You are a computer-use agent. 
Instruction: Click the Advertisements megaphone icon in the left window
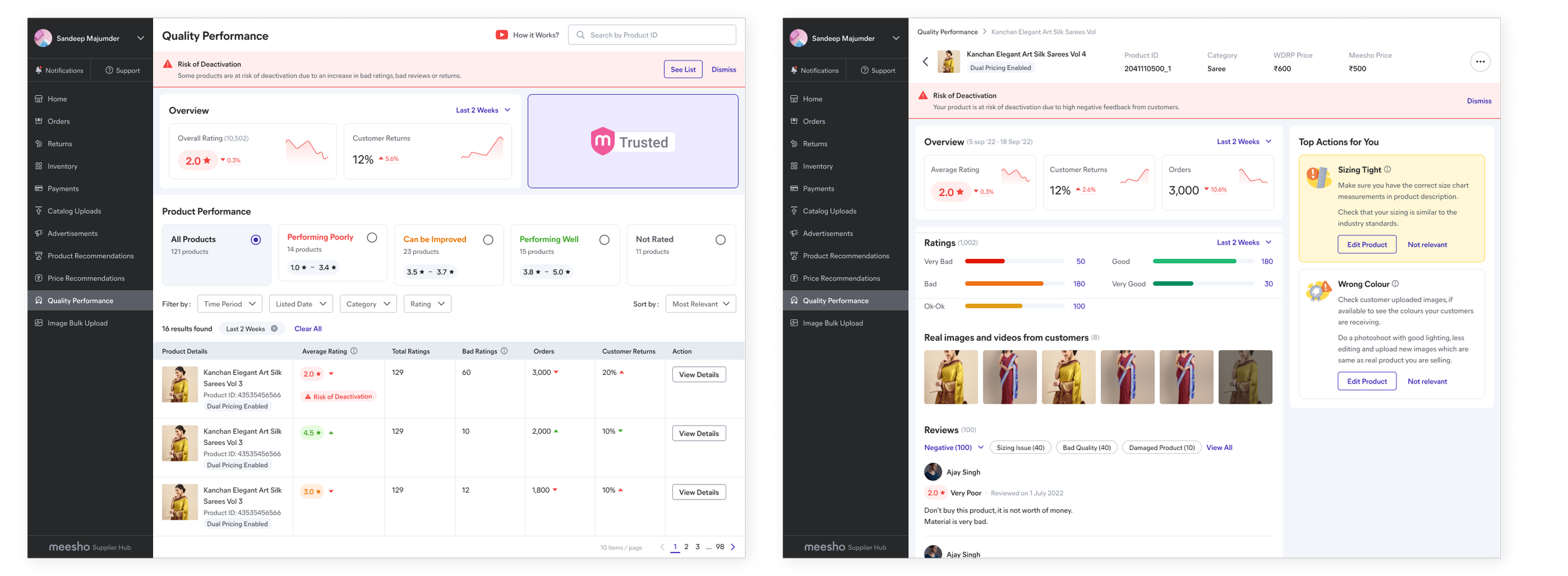coord(39,233)
